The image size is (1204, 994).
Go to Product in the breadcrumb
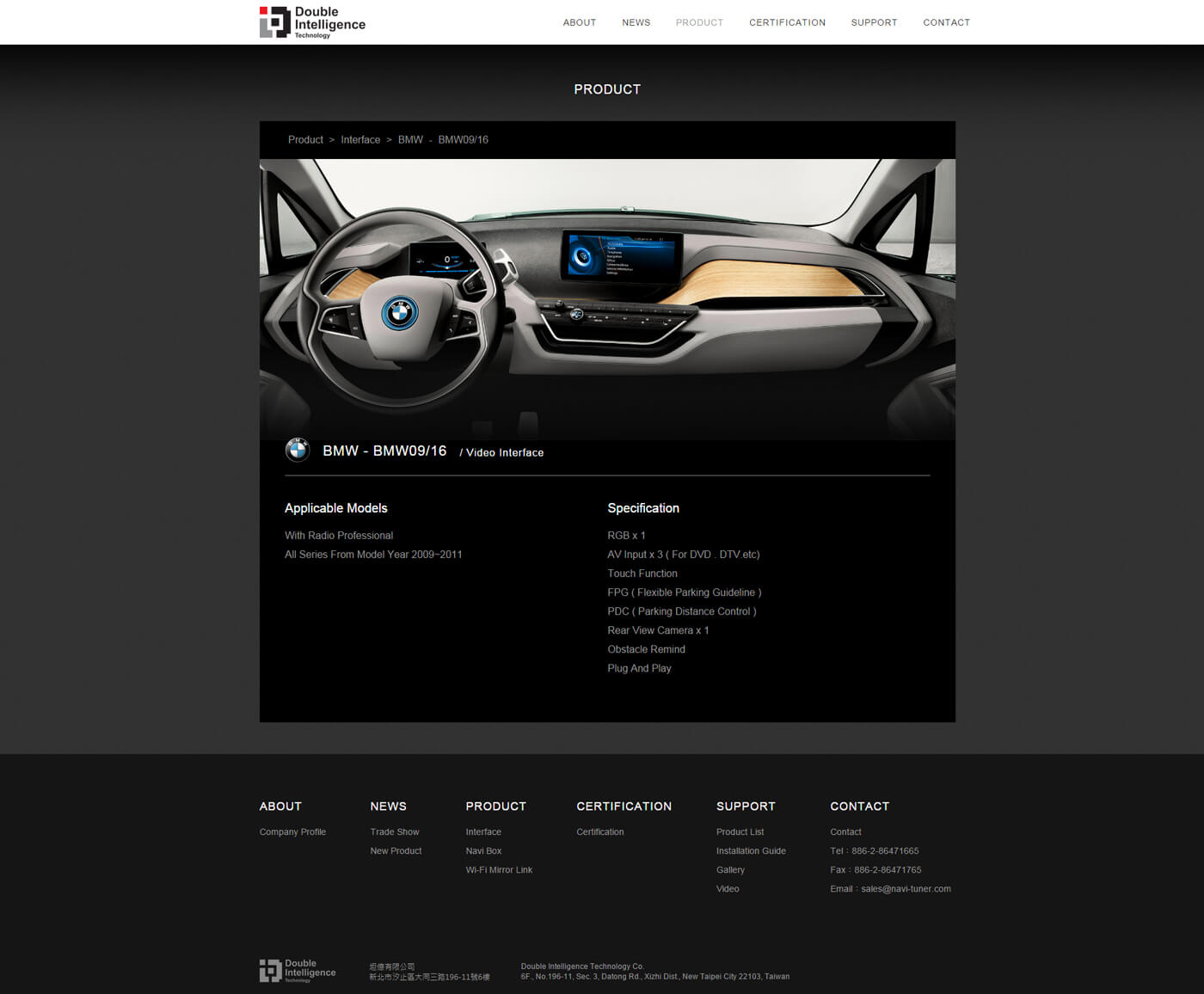pyautogui.click(x=305, y=139)
